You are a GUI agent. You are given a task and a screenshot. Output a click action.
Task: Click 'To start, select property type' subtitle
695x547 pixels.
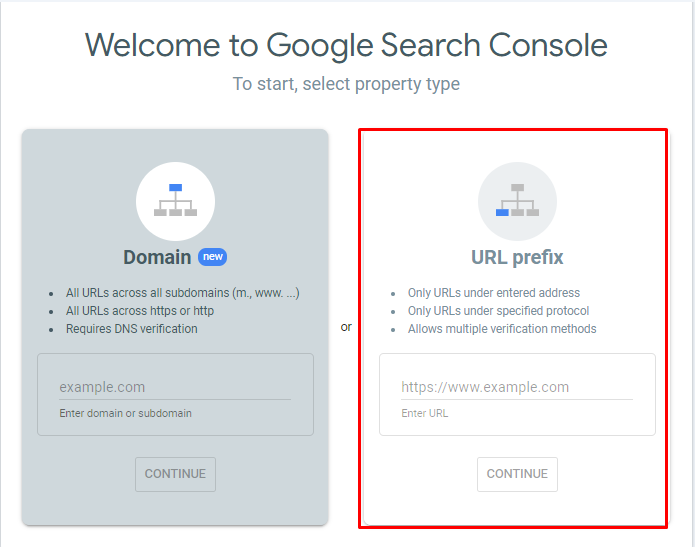[346, 84]
